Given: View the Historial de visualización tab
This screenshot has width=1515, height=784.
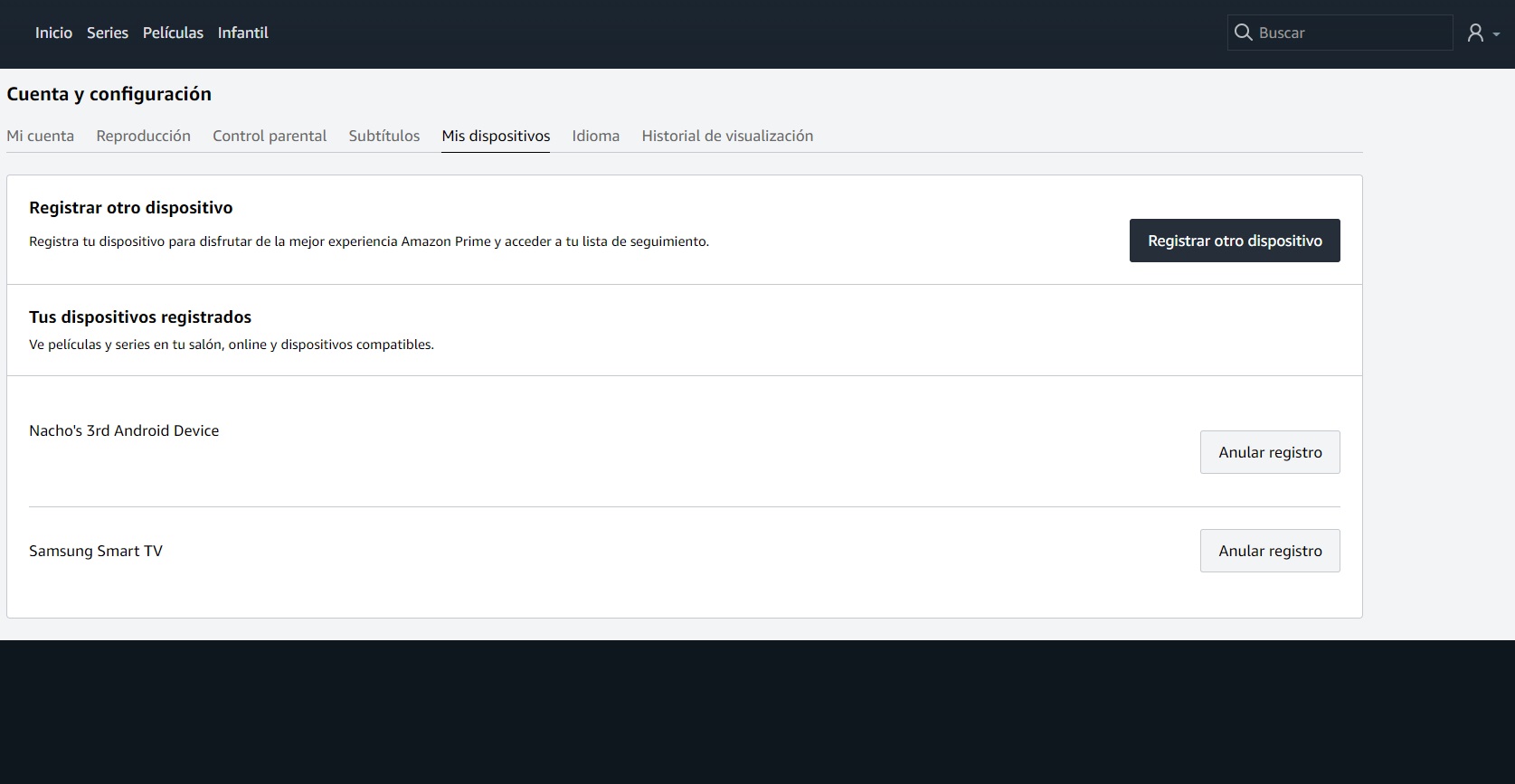Looking at the screenshot, I should pyautogui.click(x=727, y=136).
